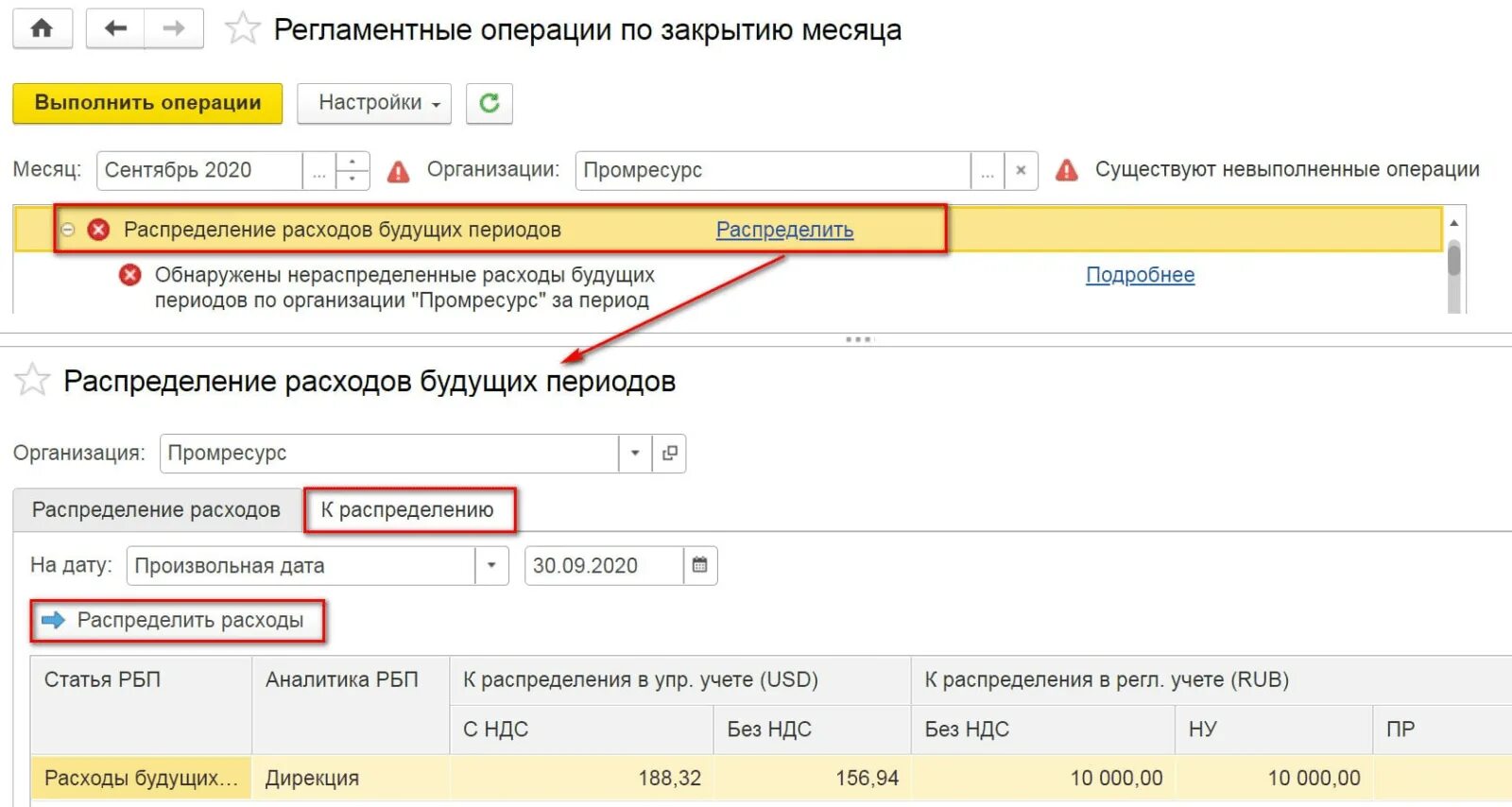
Task: Click the red error icon on distribution row
Action: click(98, 230)
